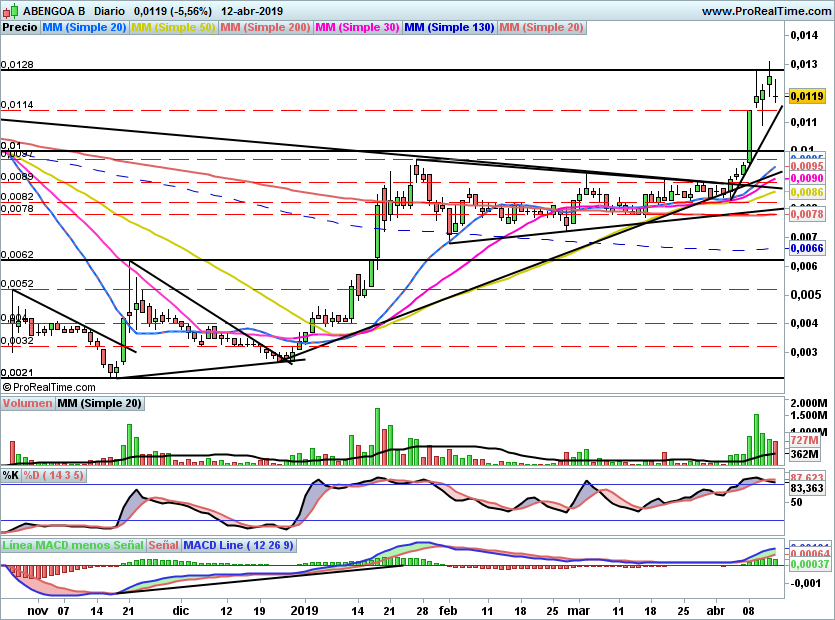The image size is (835, 620).
Task: Click MACD Line ( 12 26 9) label
Action: (x=238, y=545)
